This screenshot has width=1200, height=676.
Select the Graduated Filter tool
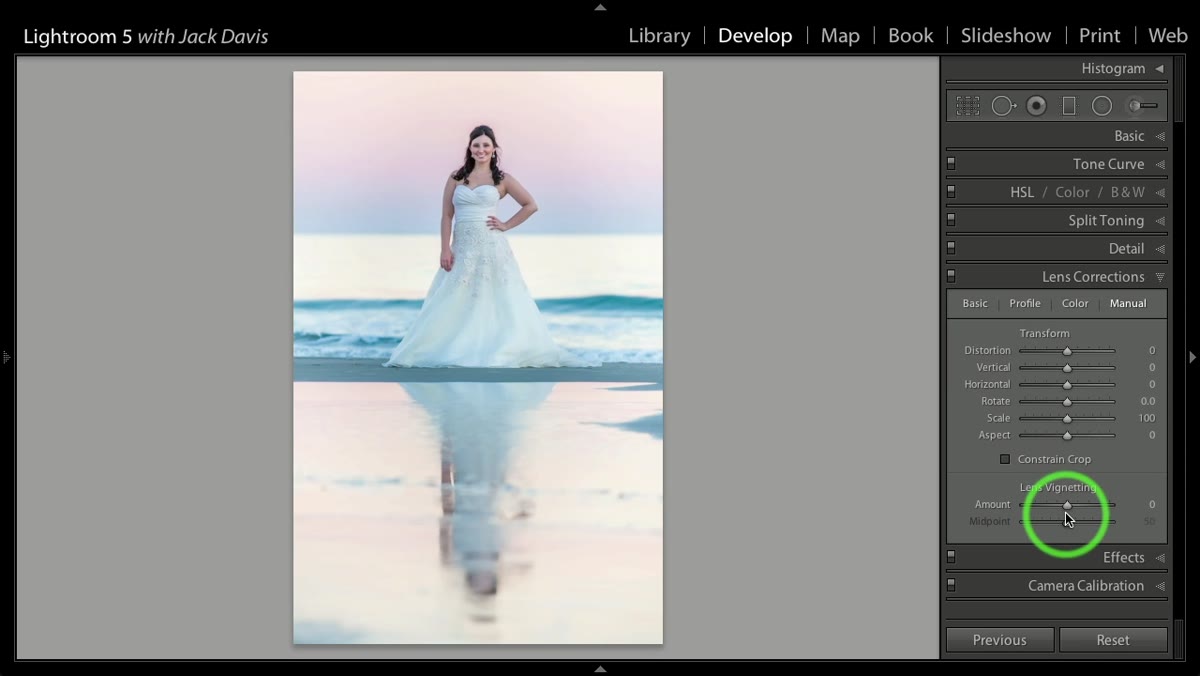click(1068, 105)
